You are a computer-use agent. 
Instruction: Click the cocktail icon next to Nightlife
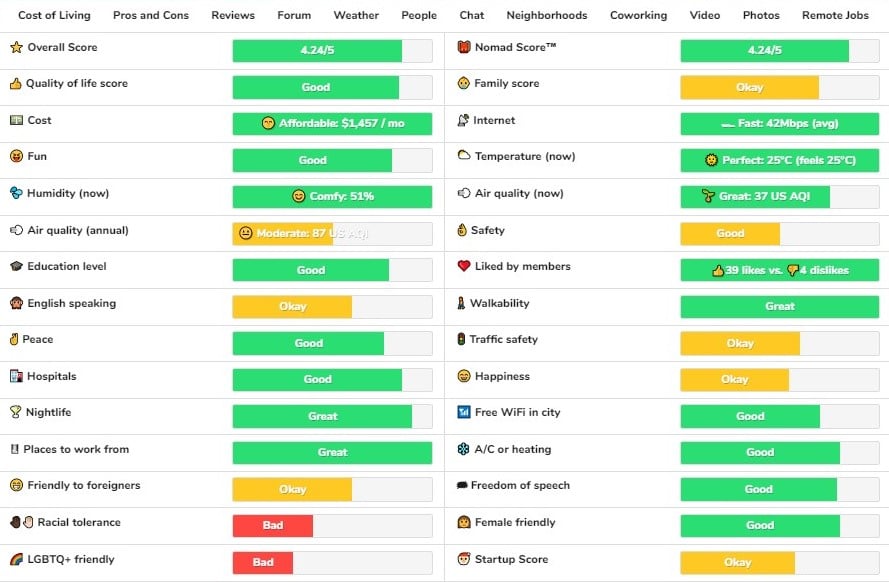(16, 413)
